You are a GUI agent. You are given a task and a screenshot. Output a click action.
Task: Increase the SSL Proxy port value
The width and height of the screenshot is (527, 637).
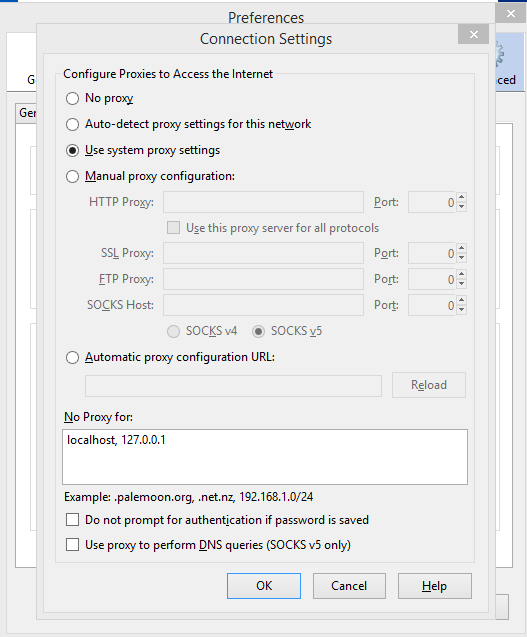(x=461, y=248)
